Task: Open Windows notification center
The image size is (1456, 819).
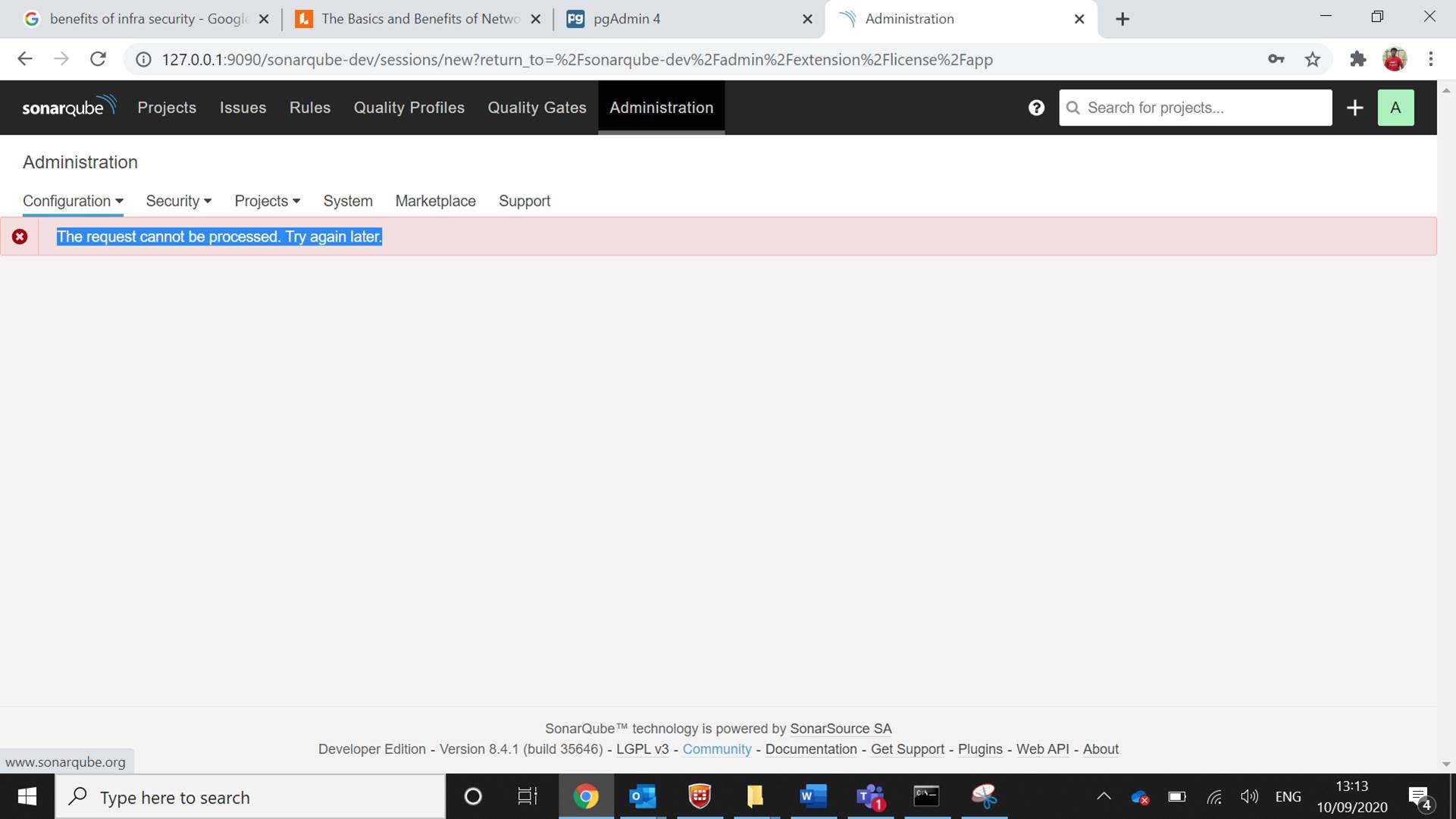Action: click(1420, 797)
